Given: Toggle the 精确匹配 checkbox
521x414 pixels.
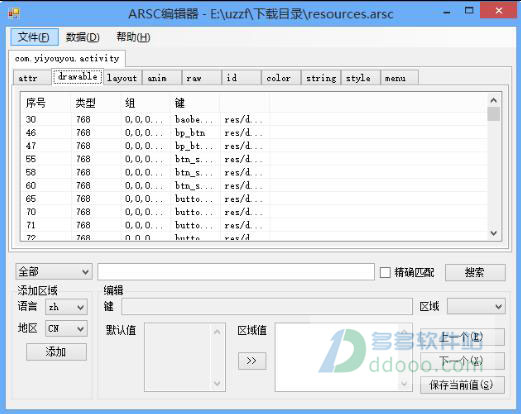Looking at the screenshot, I should click(385, 272).
